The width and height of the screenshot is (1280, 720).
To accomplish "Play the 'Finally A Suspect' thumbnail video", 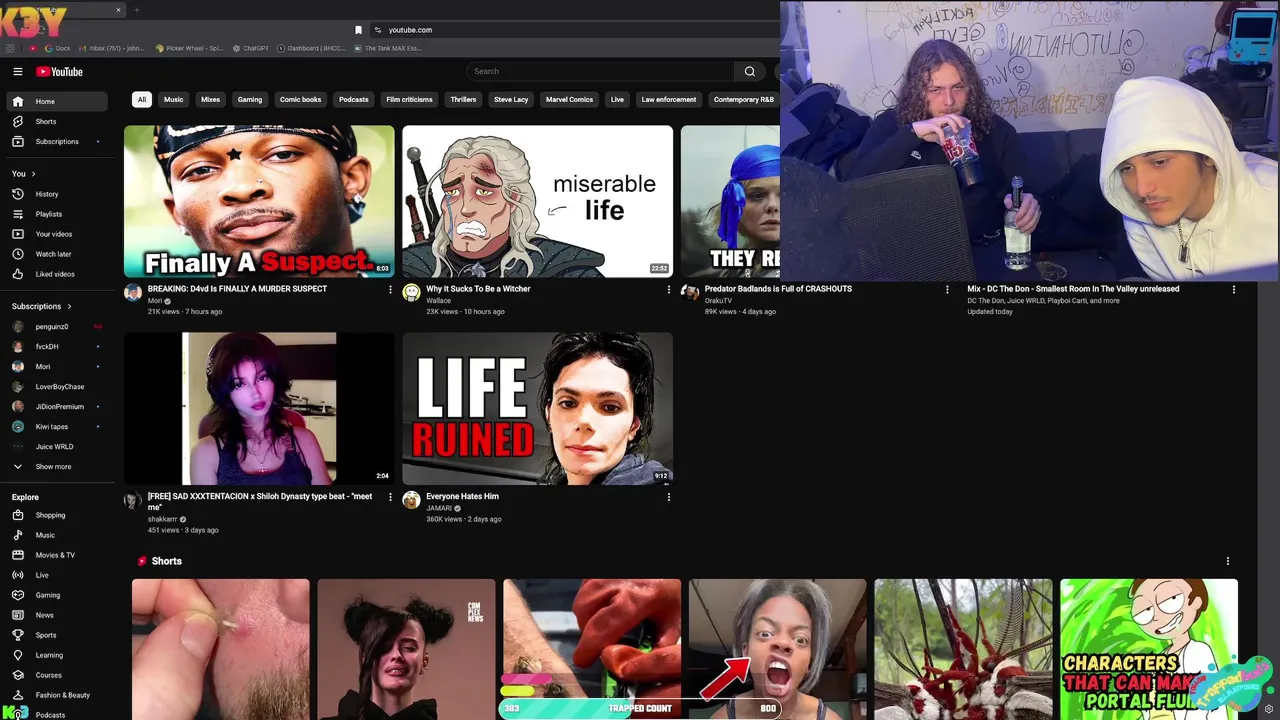I will coord(259,201).
